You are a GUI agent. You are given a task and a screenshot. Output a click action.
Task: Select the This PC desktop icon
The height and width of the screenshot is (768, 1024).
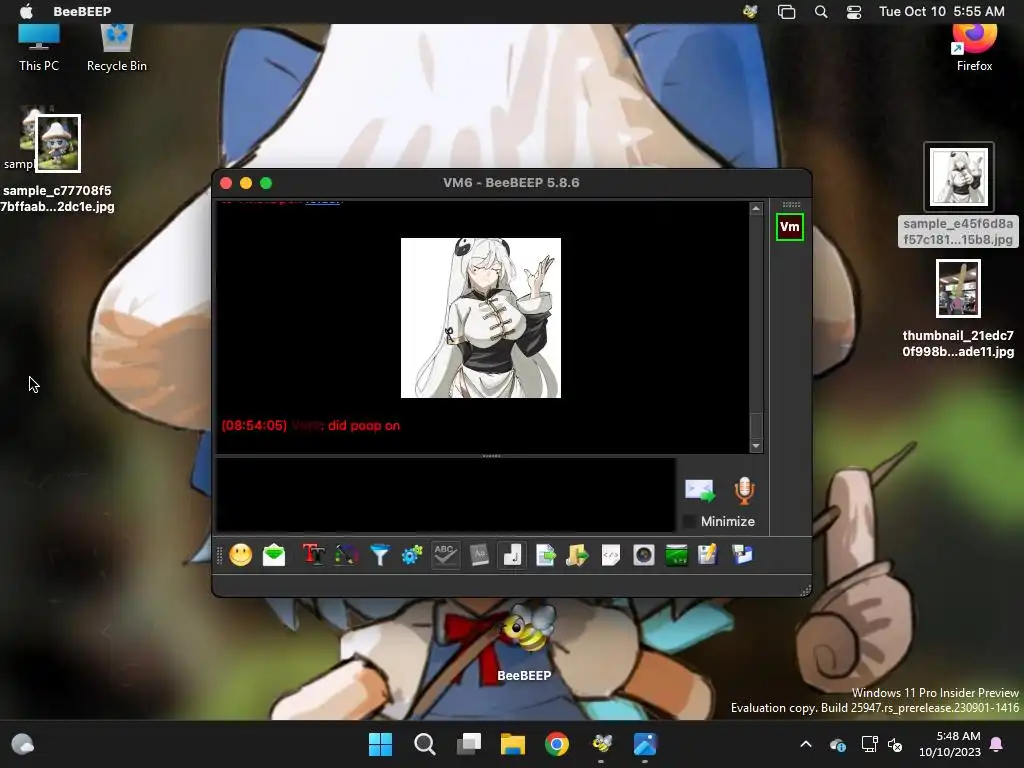39,48
